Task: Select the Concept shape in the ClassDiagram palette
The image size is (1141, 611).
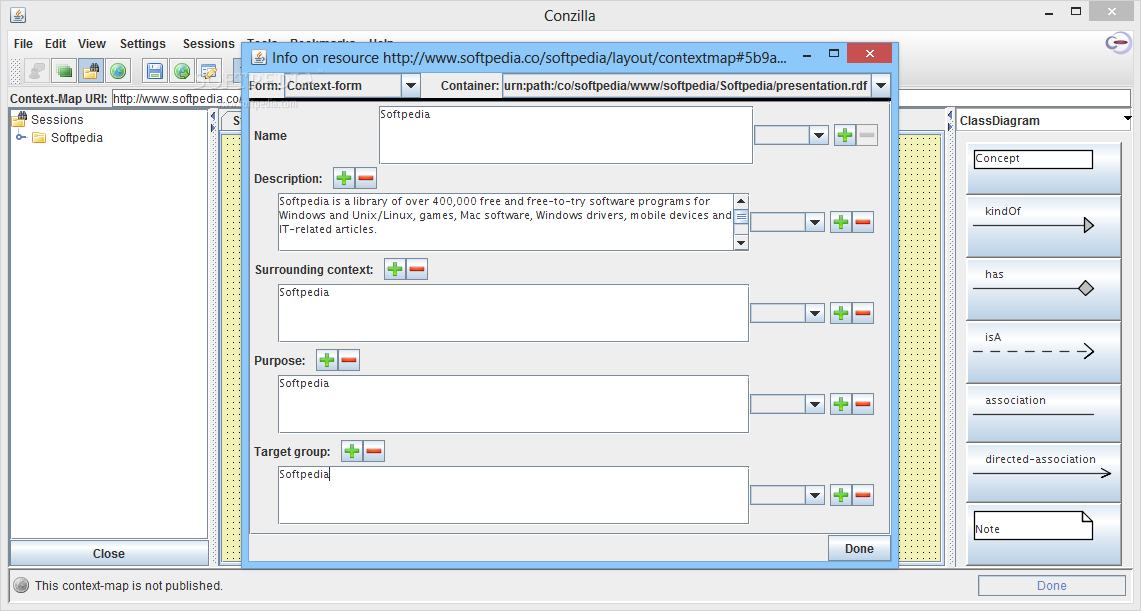Action: point(1043,168)
